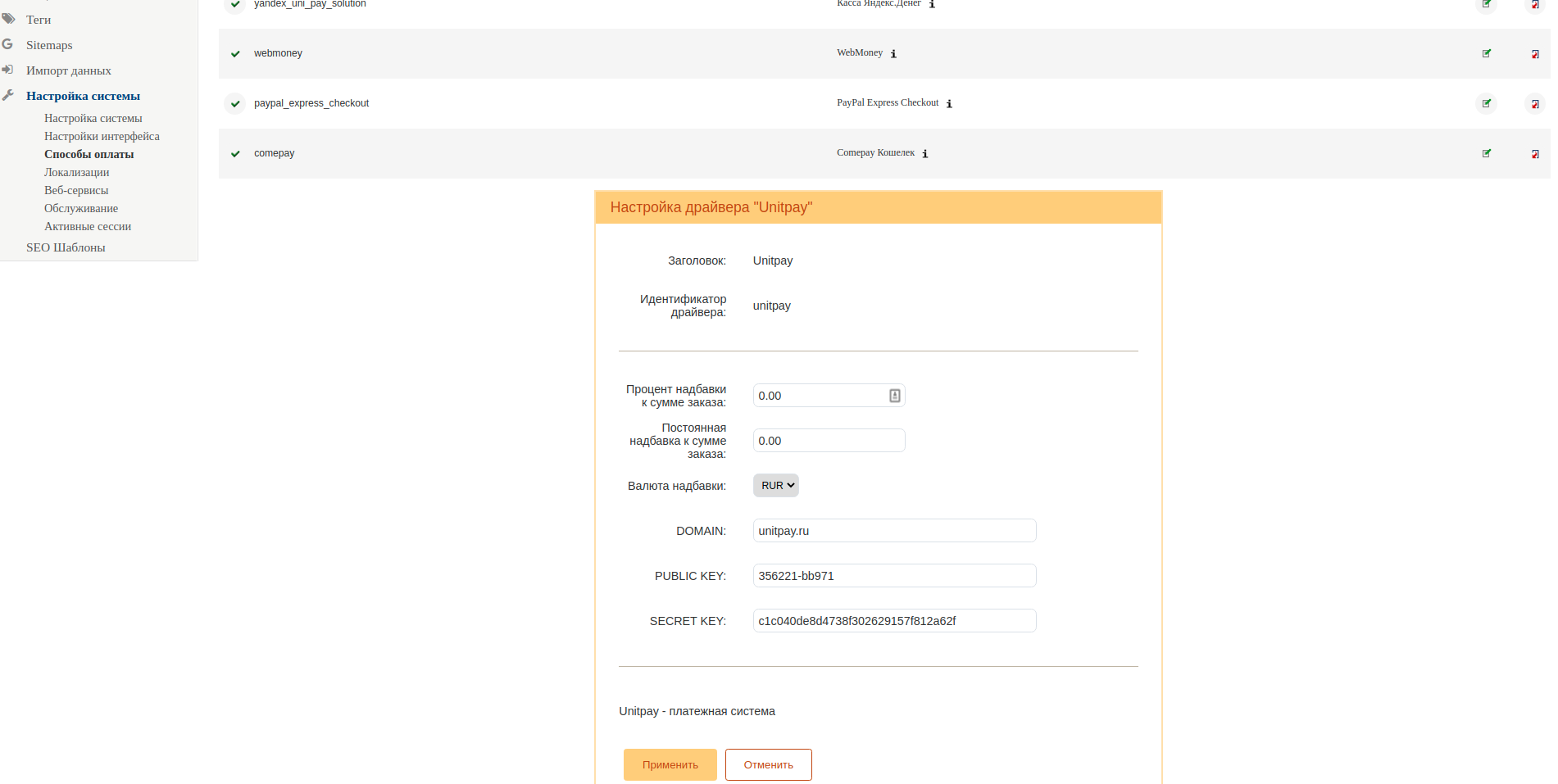The height and width of the screenshot is (784, 1558).
Task: Toggle the webmoney active checkmark
Action: (235, 54)
